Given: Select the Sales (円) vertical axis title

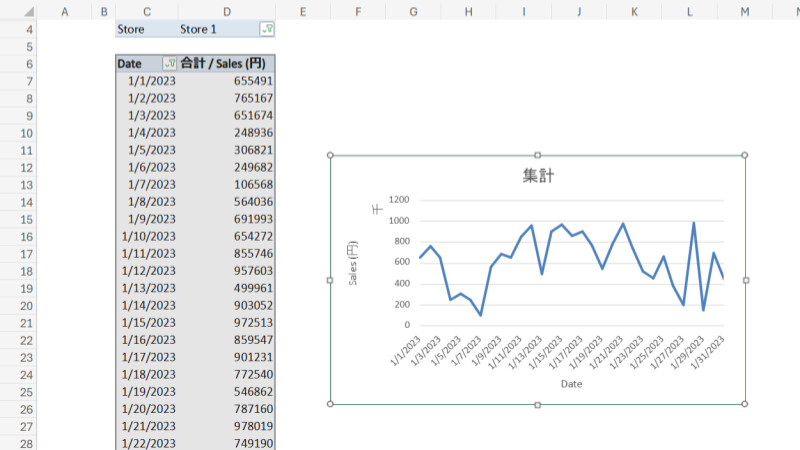Looking at the screenshot, I should point(353,263).
